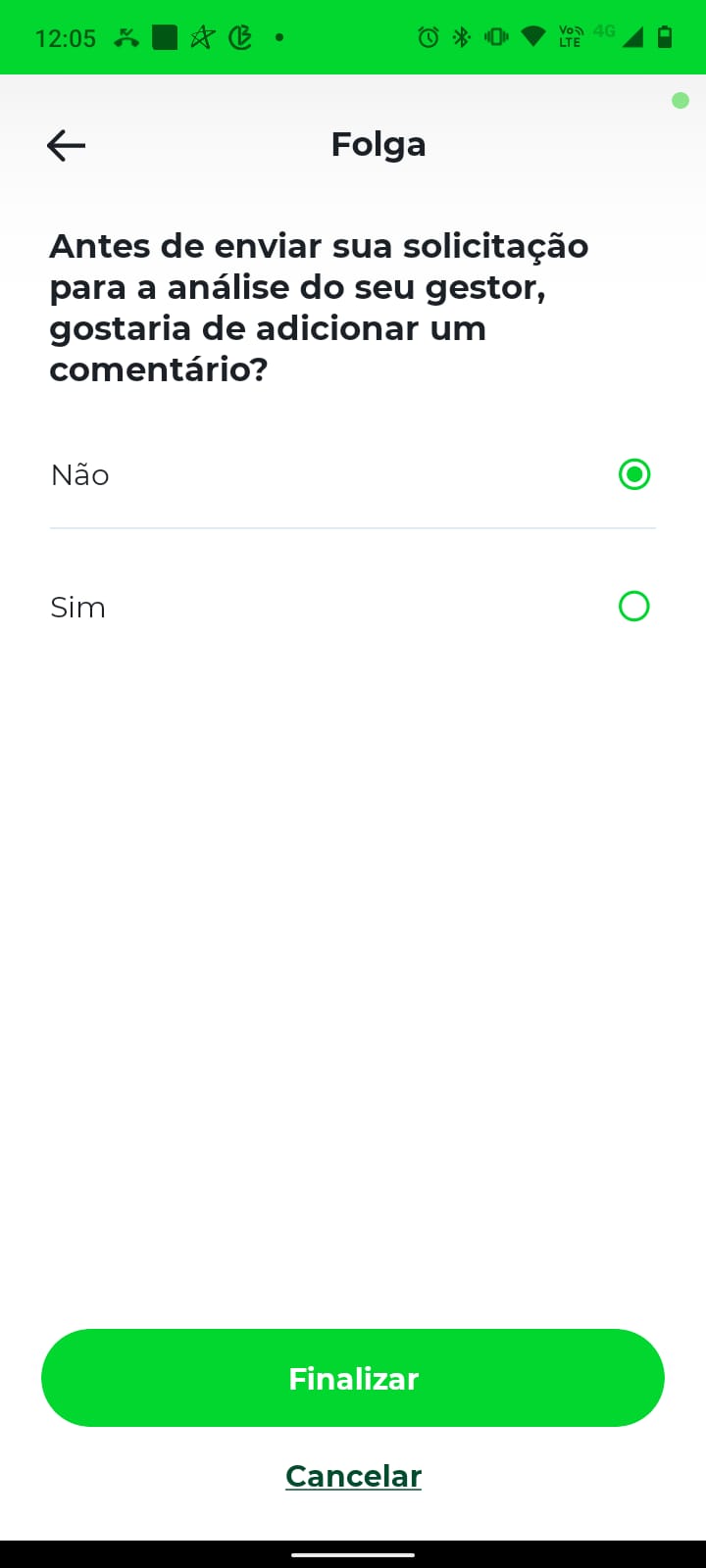Select the "Sim" radio button
The height and width of the screenshot is (1568, 706).
click(634, 607)
